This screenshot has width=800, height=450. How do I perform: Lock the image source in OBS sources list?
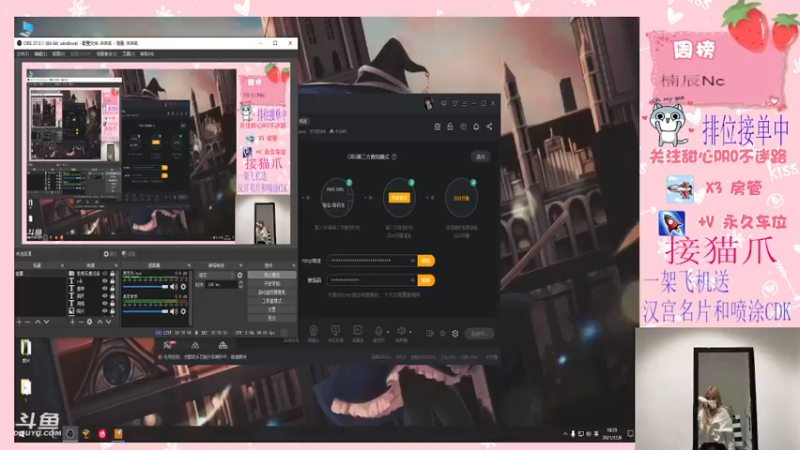pyautogui.click(x=112, y=311)
